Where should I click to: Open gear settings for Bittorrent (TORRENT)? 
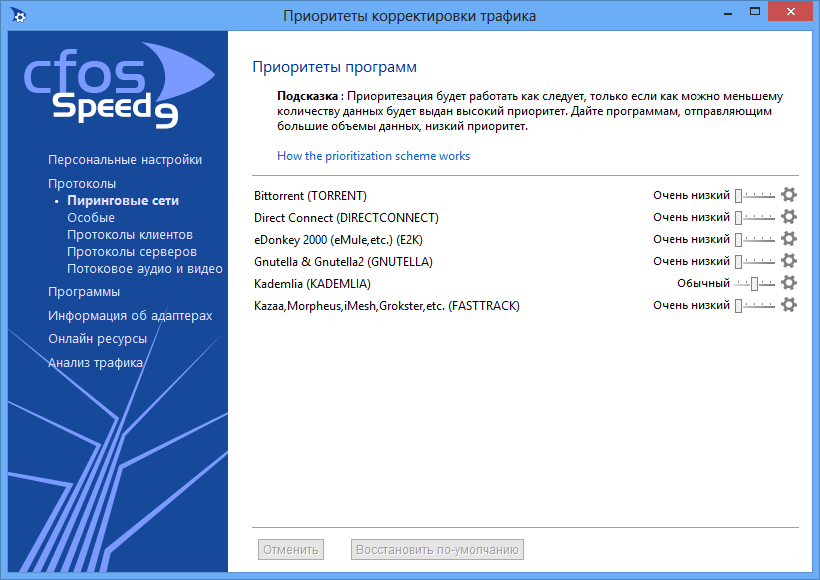(x=788, y=195)
